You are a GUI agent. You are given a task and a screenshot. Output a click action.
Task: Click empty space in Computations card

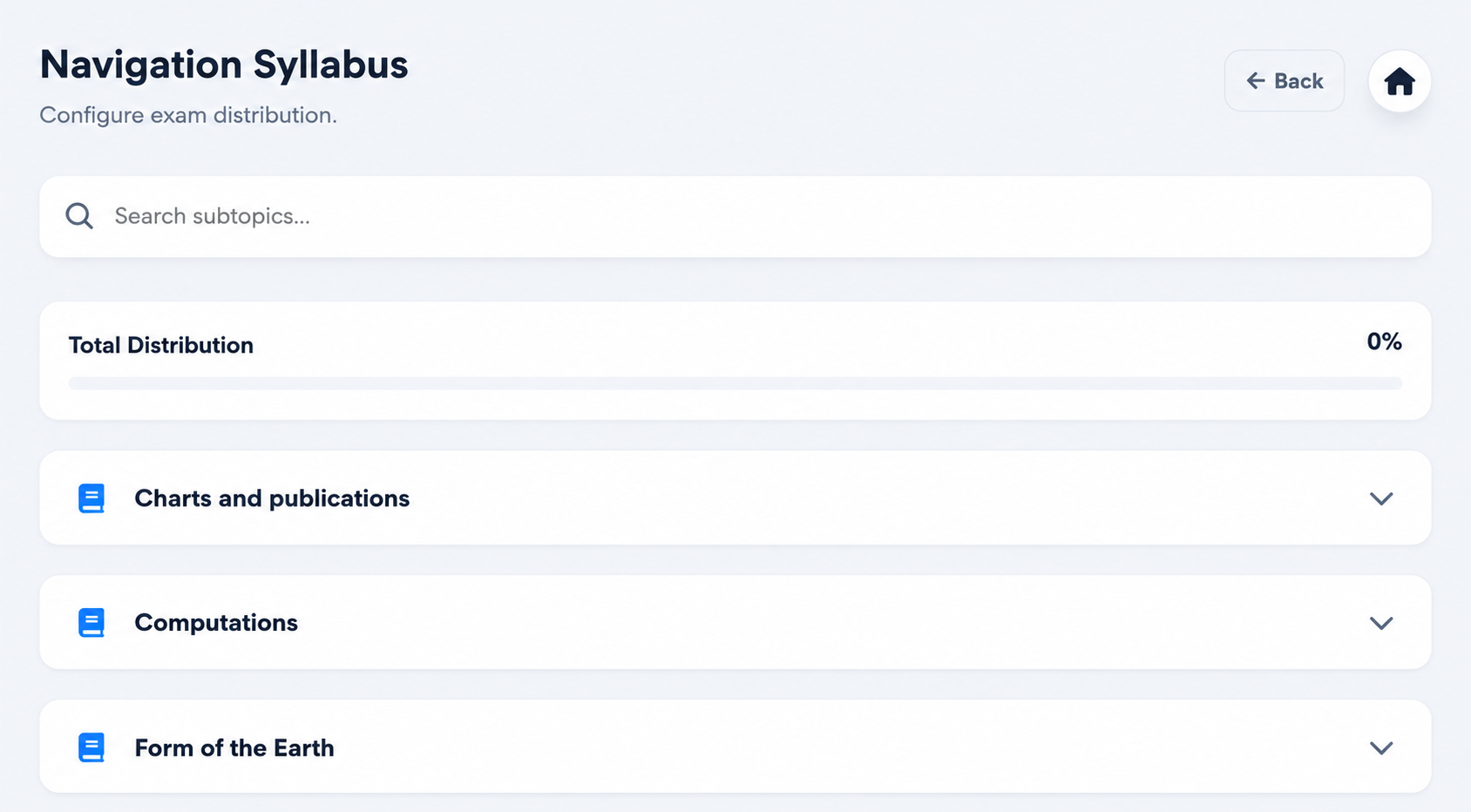828,623
